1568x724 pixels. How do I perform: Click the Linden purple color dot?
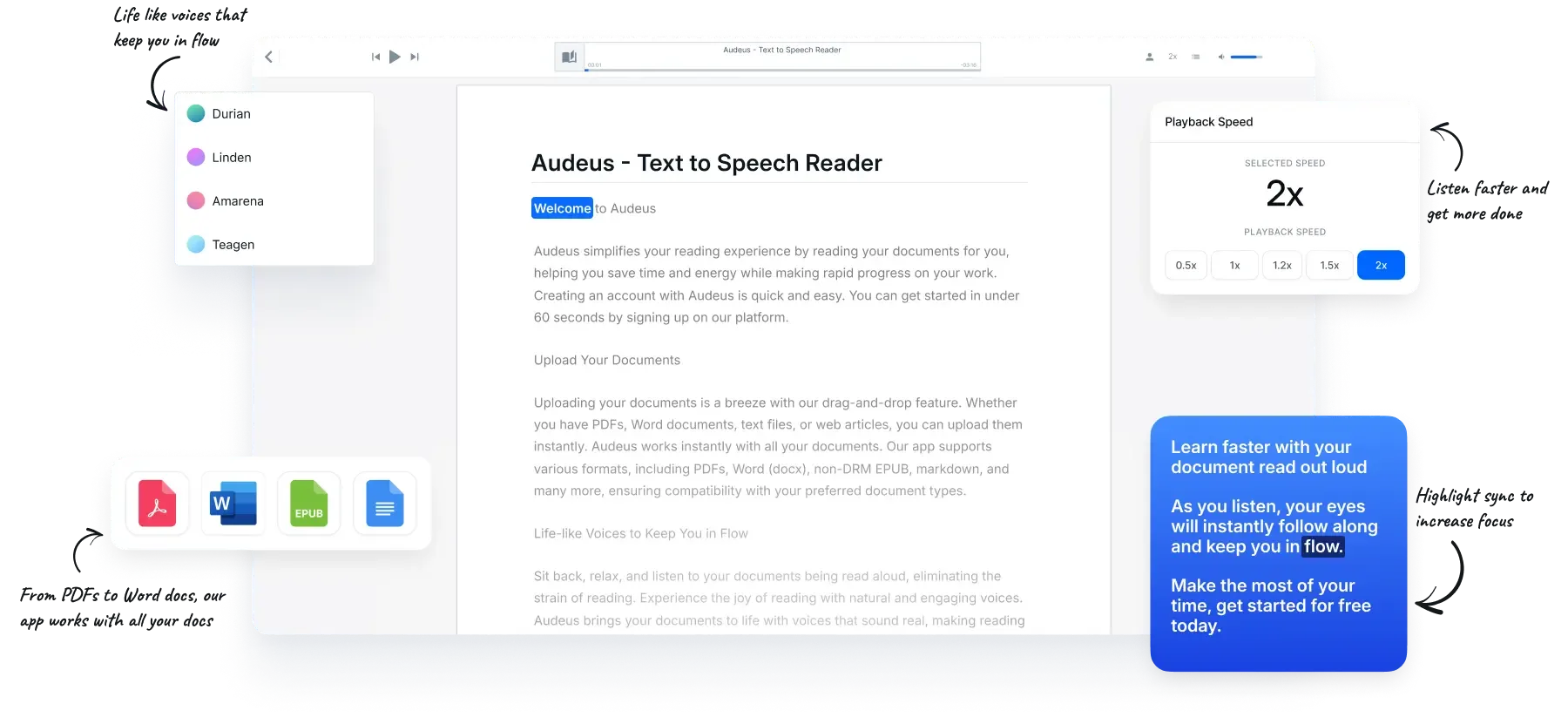196,158
